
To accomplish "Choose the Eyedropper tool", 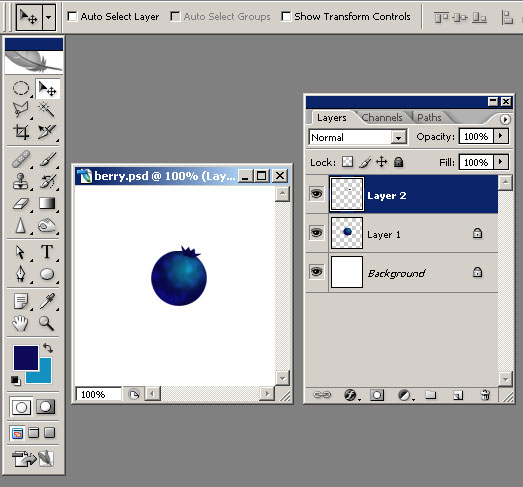I will tap(47, 301).
